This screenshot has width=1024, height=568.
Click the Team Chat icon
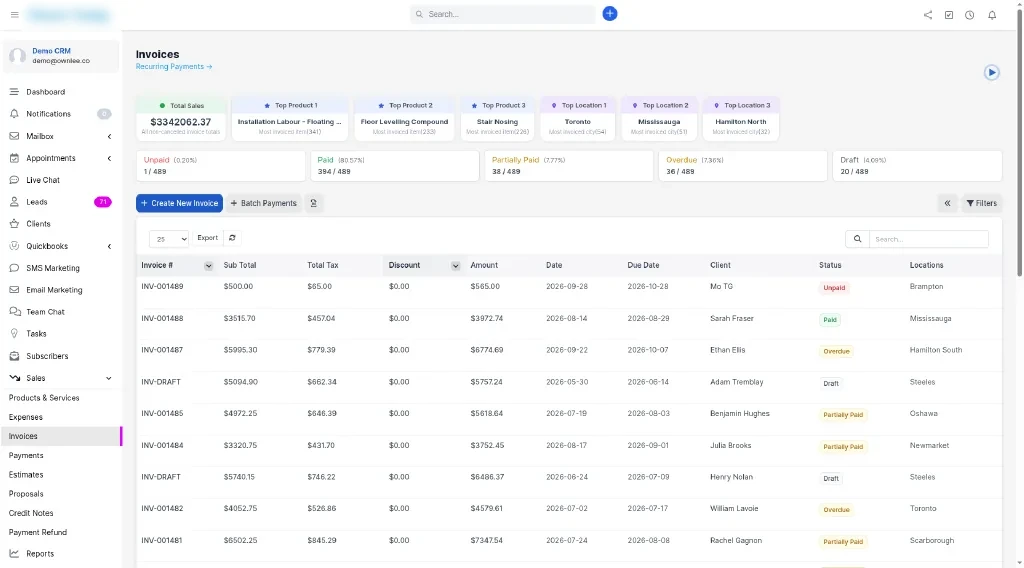(14, 312)
